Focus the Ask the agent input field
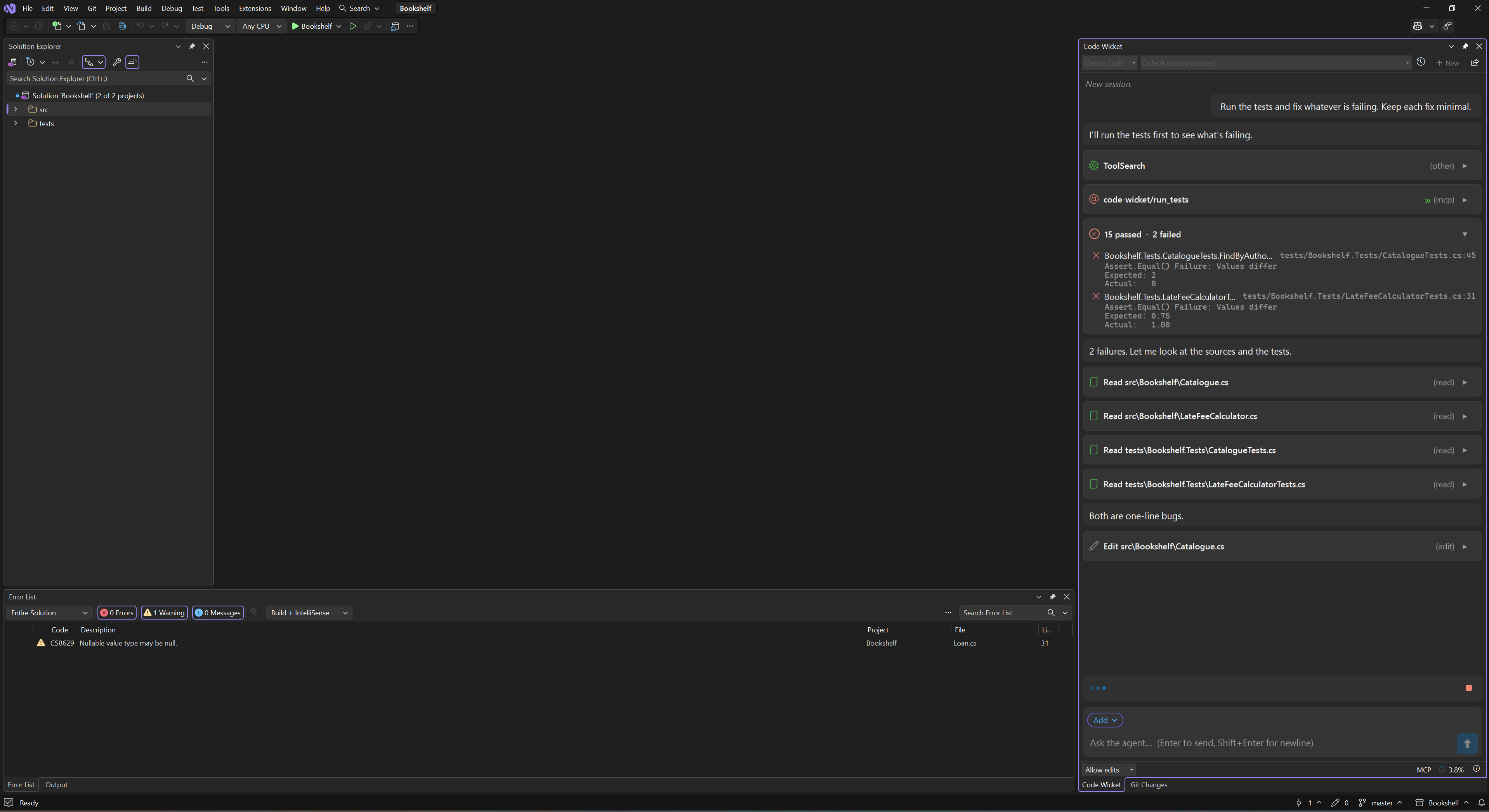Screen dimensions: 1489x812 pos(1270,743)
